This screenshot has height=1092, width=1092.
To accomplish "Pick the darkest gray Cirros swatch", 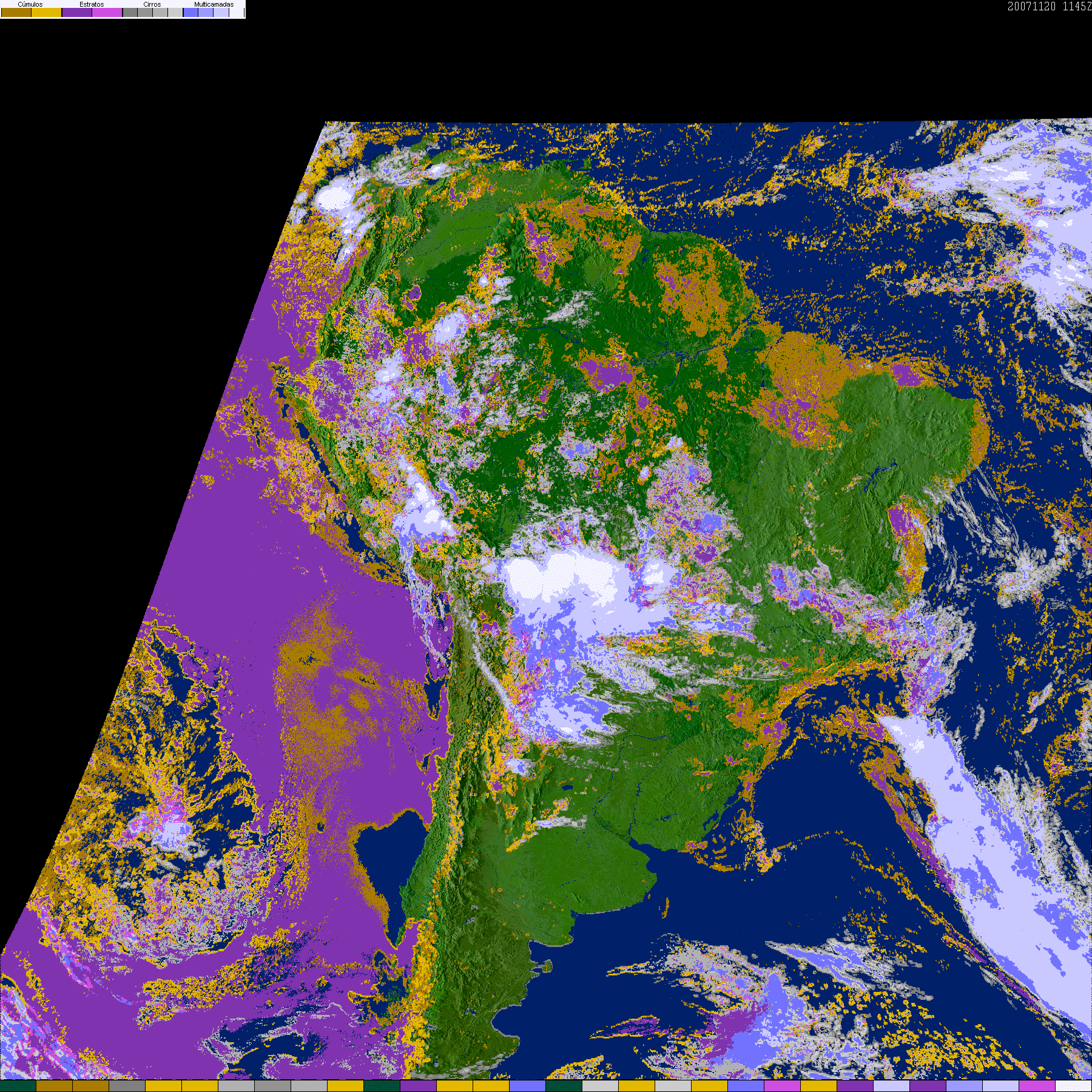I will (x=130, y=12).
